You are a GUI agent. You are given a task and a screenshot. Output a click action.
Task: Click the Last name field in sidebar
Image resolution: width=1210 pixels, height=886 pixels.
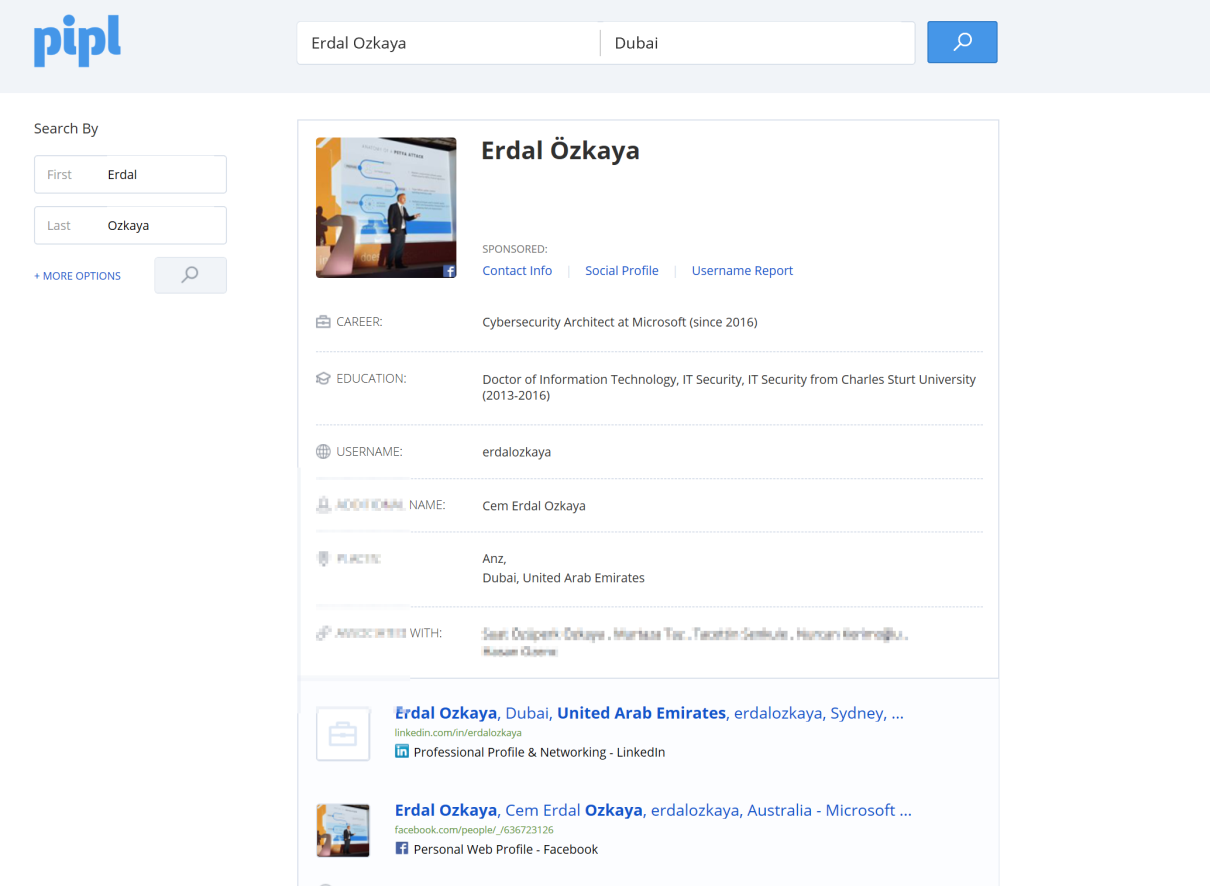[x=130, y=225]
